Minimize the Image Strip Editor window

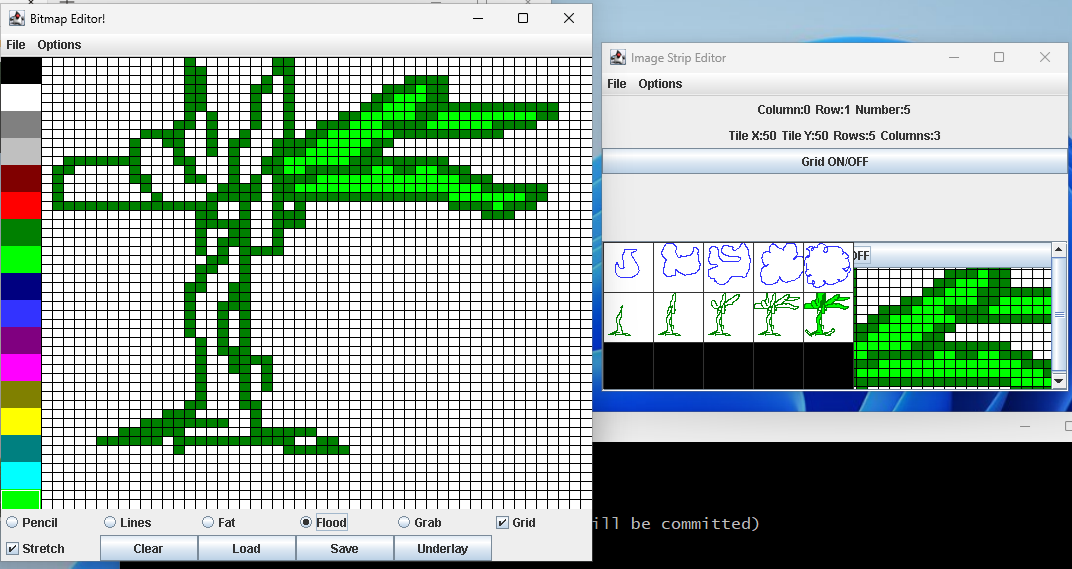pos(954,57)
